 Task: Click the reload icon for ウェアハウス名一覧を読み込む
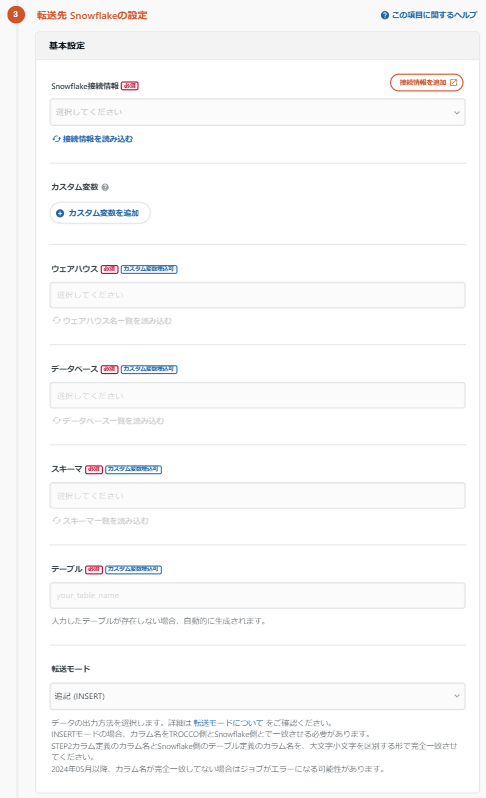click(x=56, y=321)
